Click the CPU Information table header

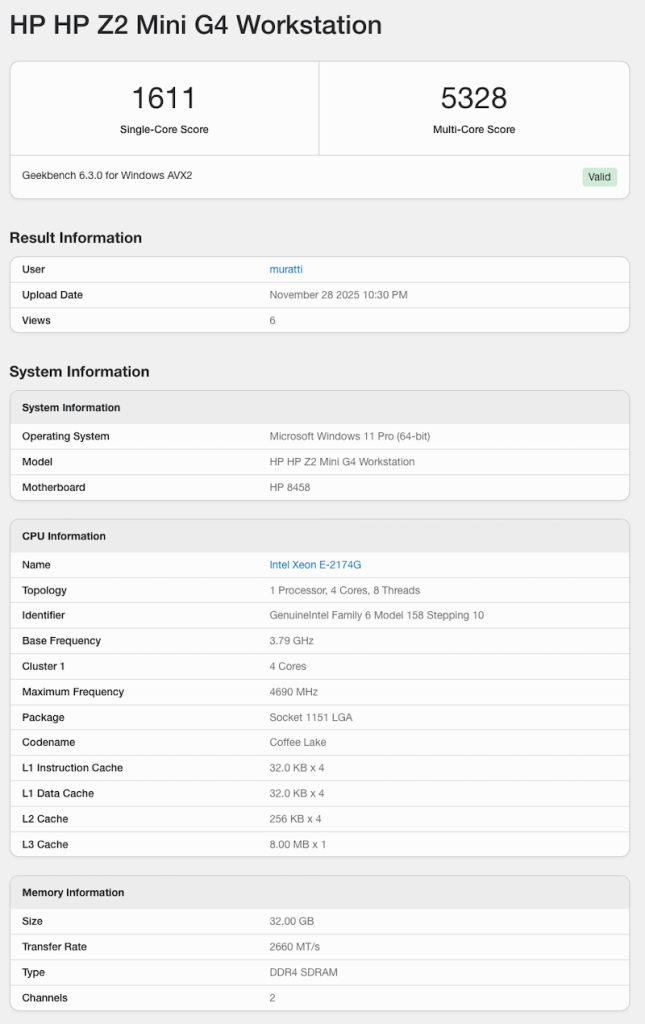64,536
